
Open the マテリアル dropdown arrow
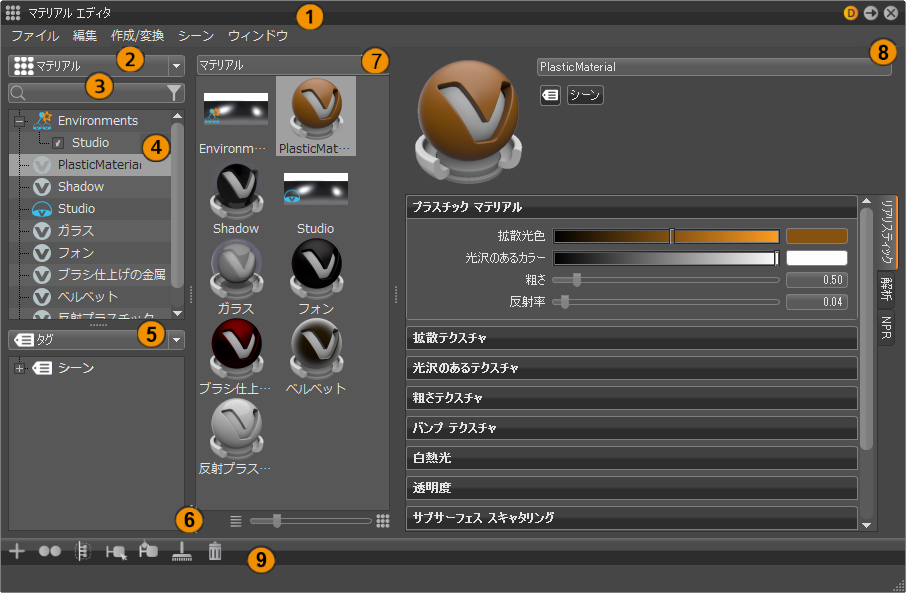point(176,66)
